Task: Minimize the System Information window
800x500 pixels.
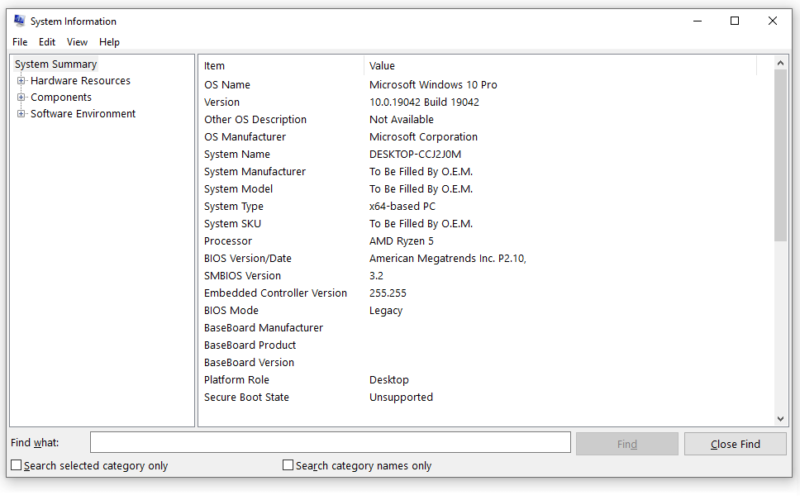Action: point(697,21)
